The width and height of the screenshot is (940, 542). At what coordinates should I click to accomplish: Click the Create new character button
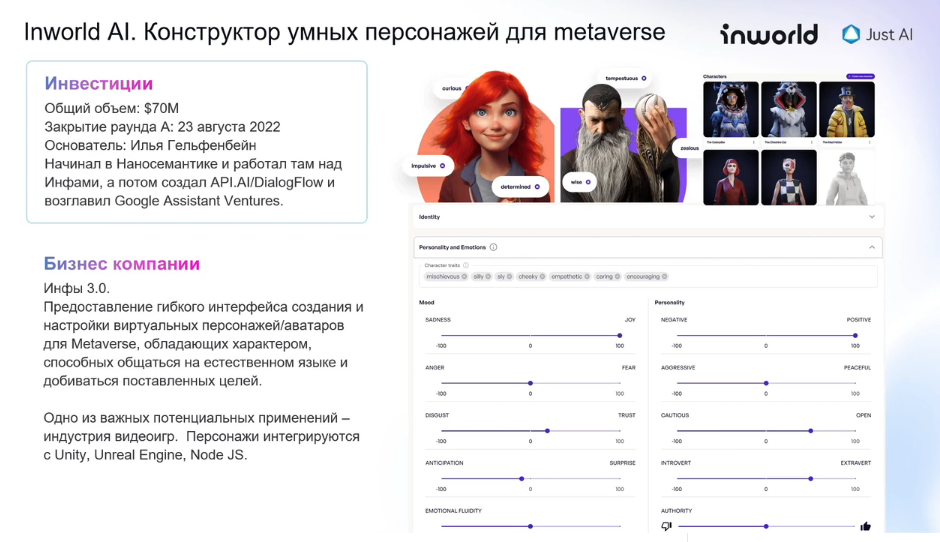(x=860, y=77)
